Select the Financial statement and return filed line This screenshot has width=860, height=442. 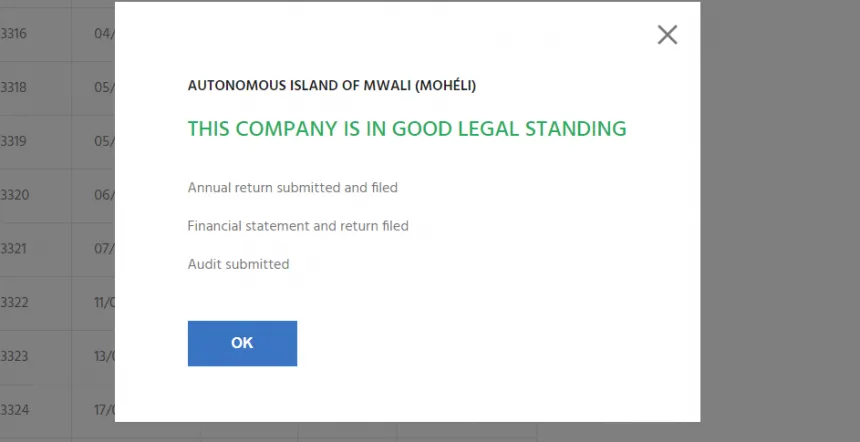click(298, 226)
